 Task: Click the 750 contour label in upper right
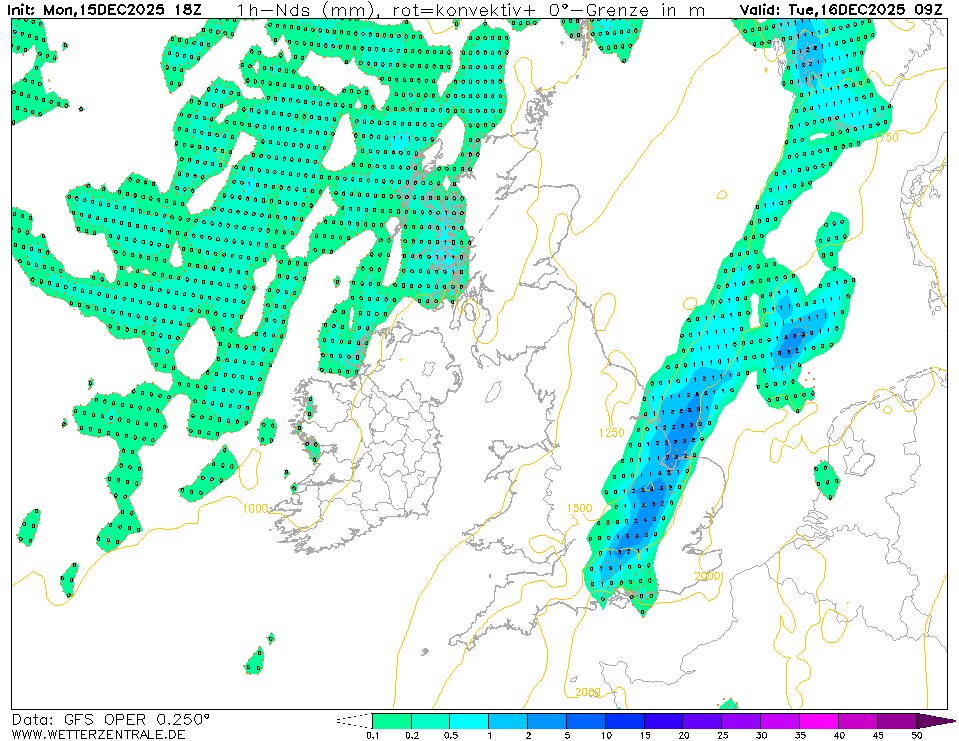(x=886, y=138)
